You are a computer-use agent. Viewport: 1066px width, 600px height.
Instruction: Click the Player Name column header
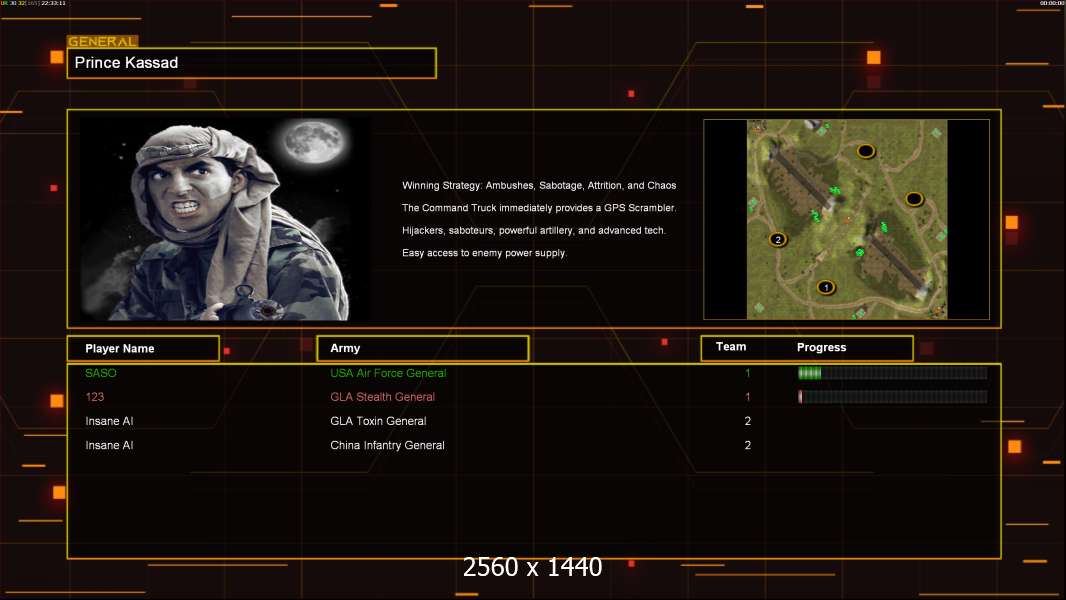point(143,349)
